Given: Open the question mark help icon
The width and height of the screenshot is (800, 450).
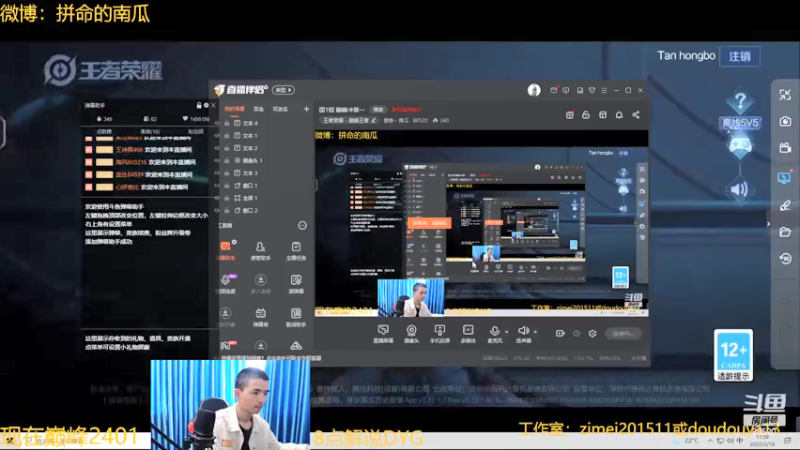Looking at the screenshot, I should click(x=740, y=102).
